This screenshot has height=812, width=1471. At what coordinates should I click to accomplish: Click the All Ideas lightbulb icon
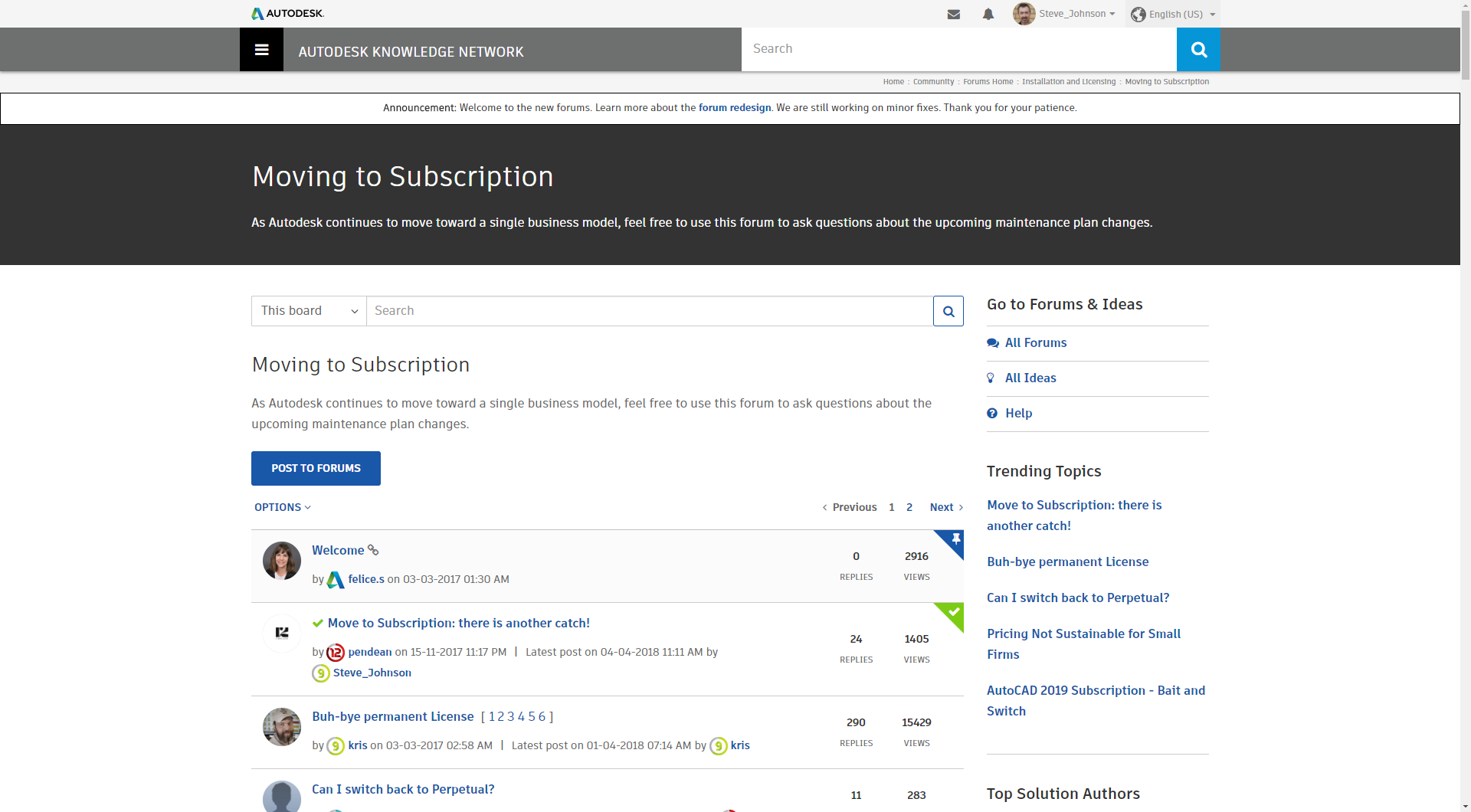point(991,378)
